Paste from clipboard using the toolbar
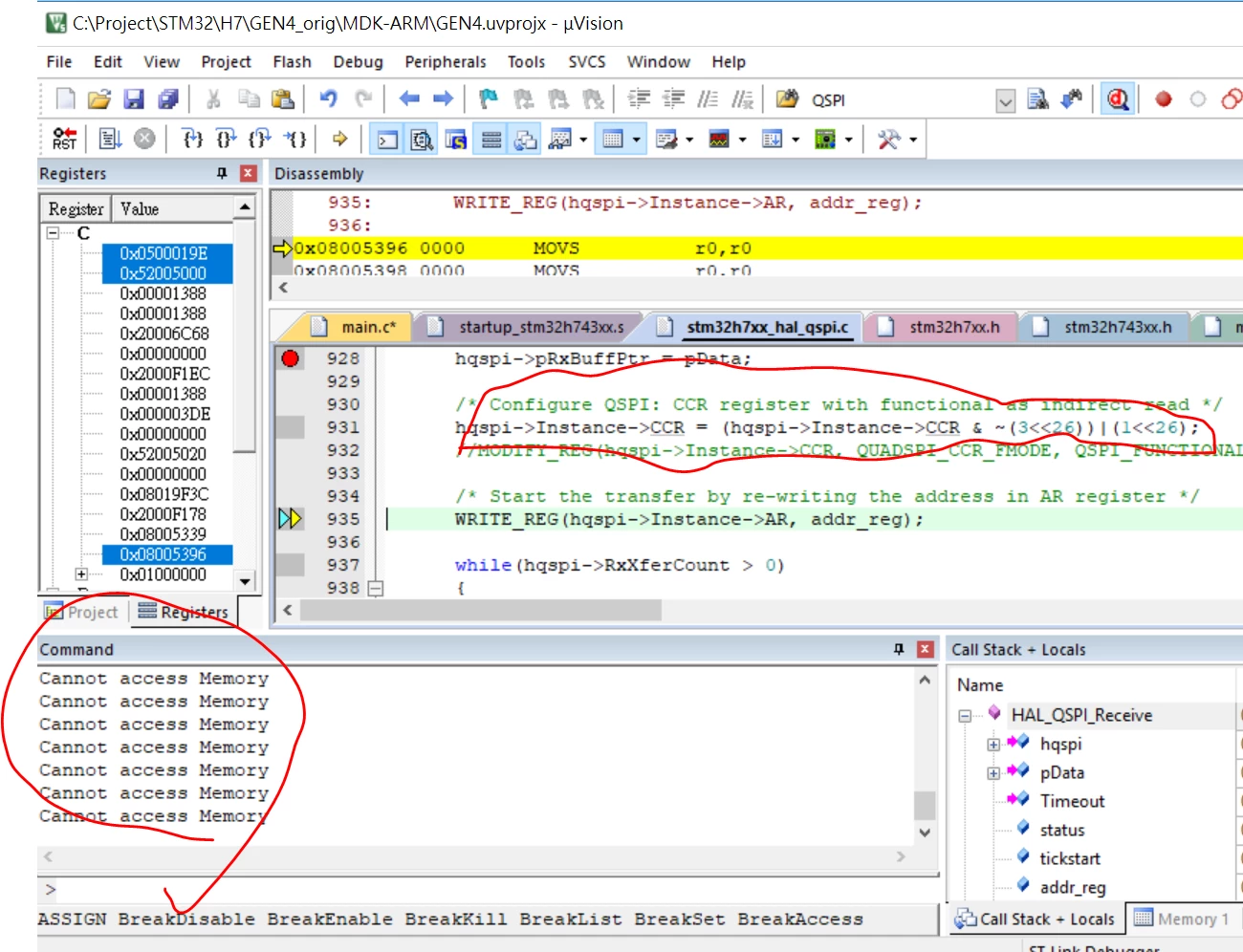Viewport: 1243px width, 952px height. point(282,99)
